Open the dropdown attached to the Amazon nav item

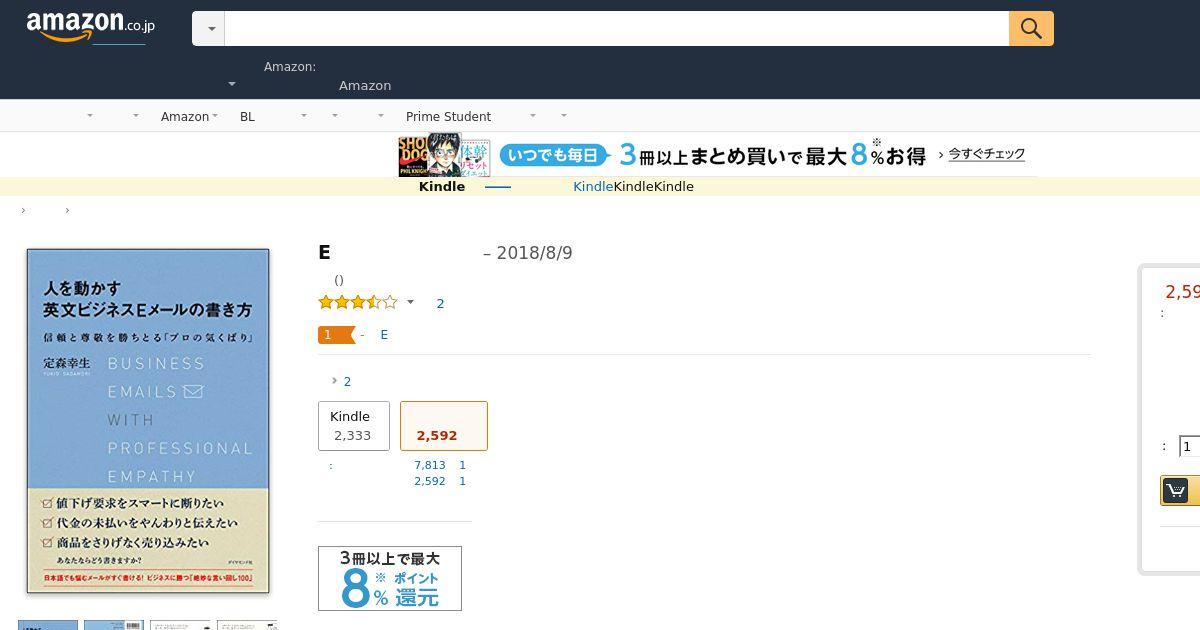[x=216, y=116]
